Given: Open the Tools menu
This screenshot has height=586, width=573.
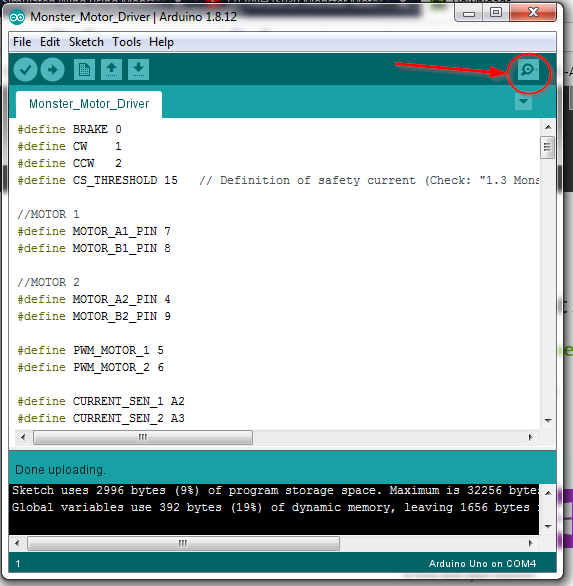Looking at the screenshot, I should pos(126,42).
